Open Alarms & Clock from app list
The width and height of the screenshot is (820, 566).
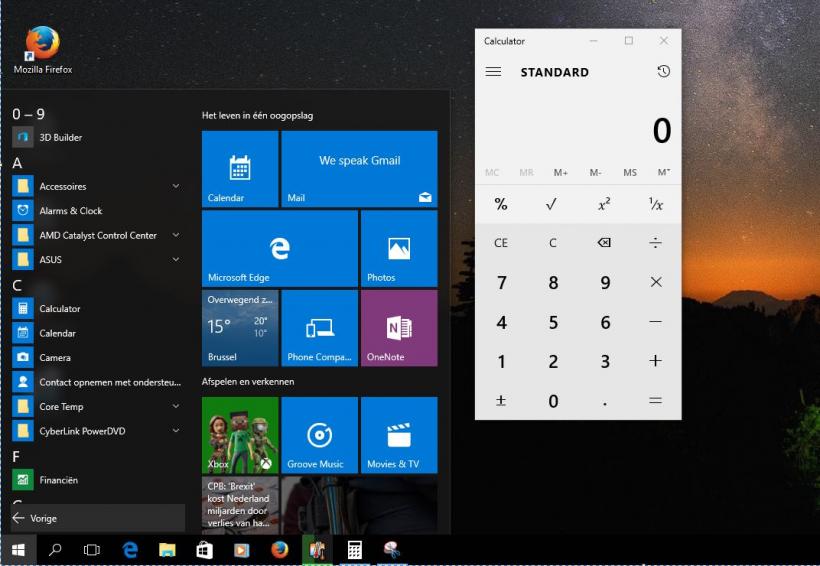[x=71, y=211]
